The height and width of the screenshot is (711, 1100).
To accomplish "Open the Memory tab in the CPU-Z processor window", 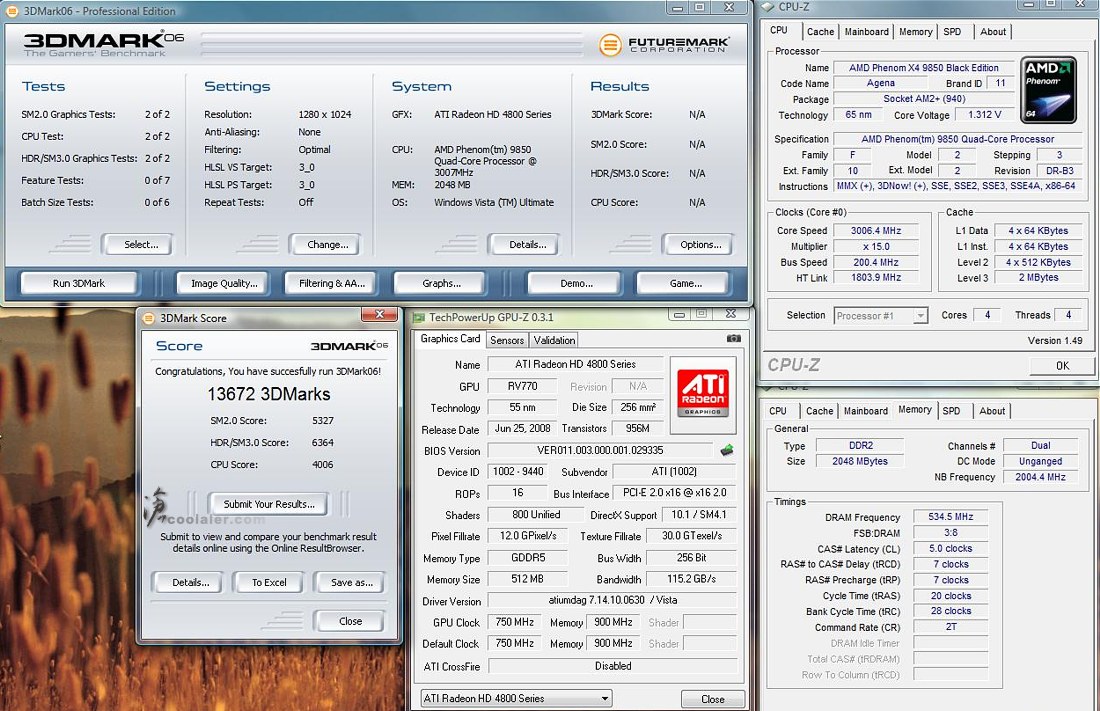I will pyautogui.click(x=915, y=32).
